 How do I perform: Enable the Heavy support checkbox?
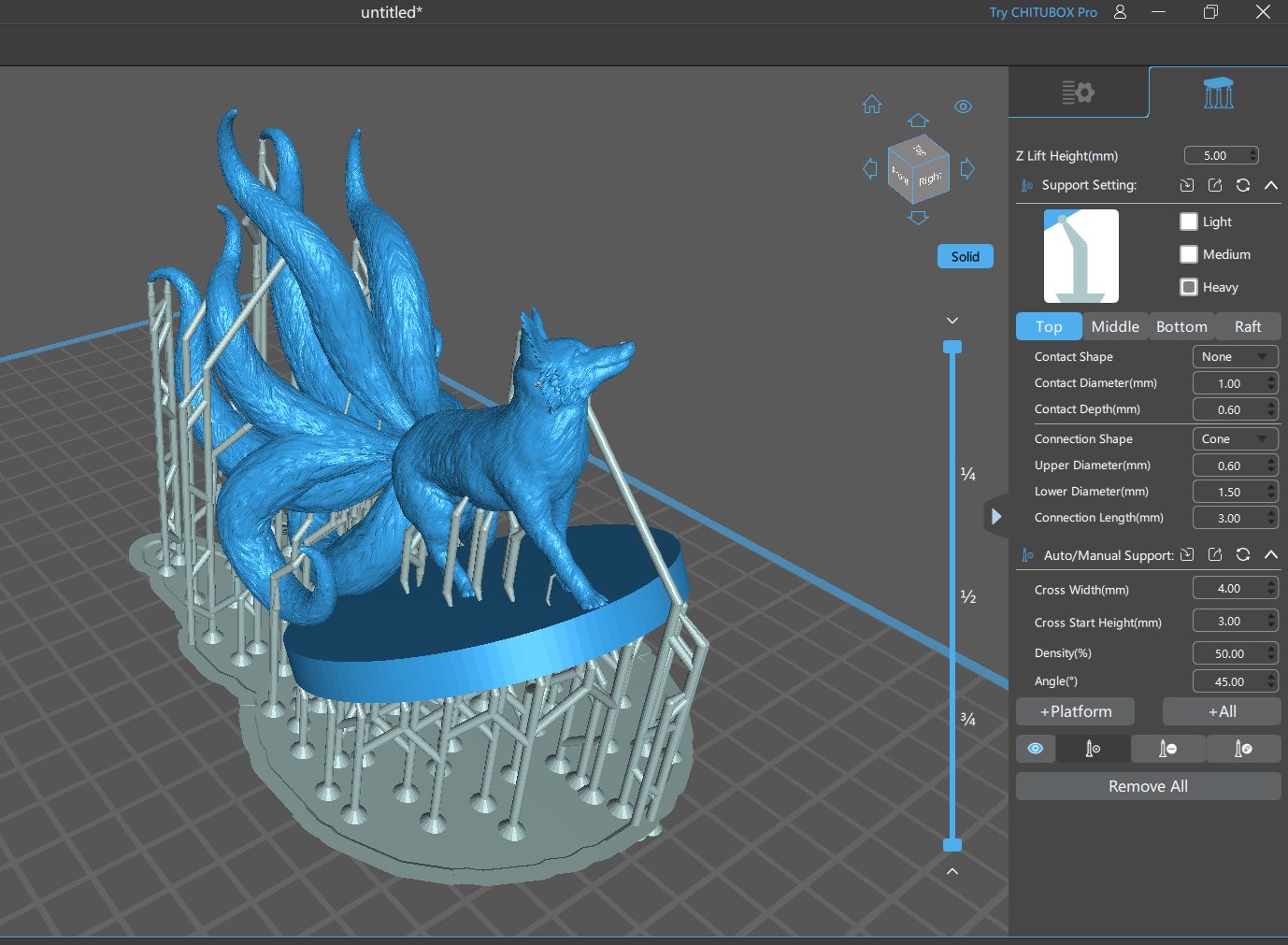pyautogui.click(x=1189, y=287)
